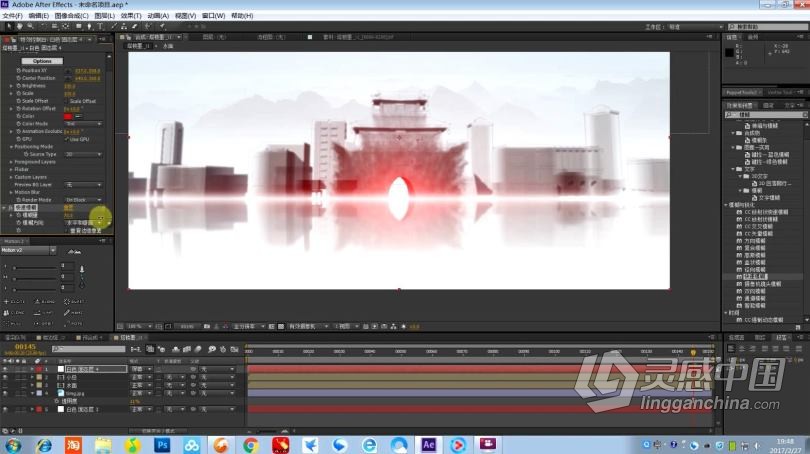Toggle Draft 3D icon in timeline

pyautogui.click(x=161, y=350)
